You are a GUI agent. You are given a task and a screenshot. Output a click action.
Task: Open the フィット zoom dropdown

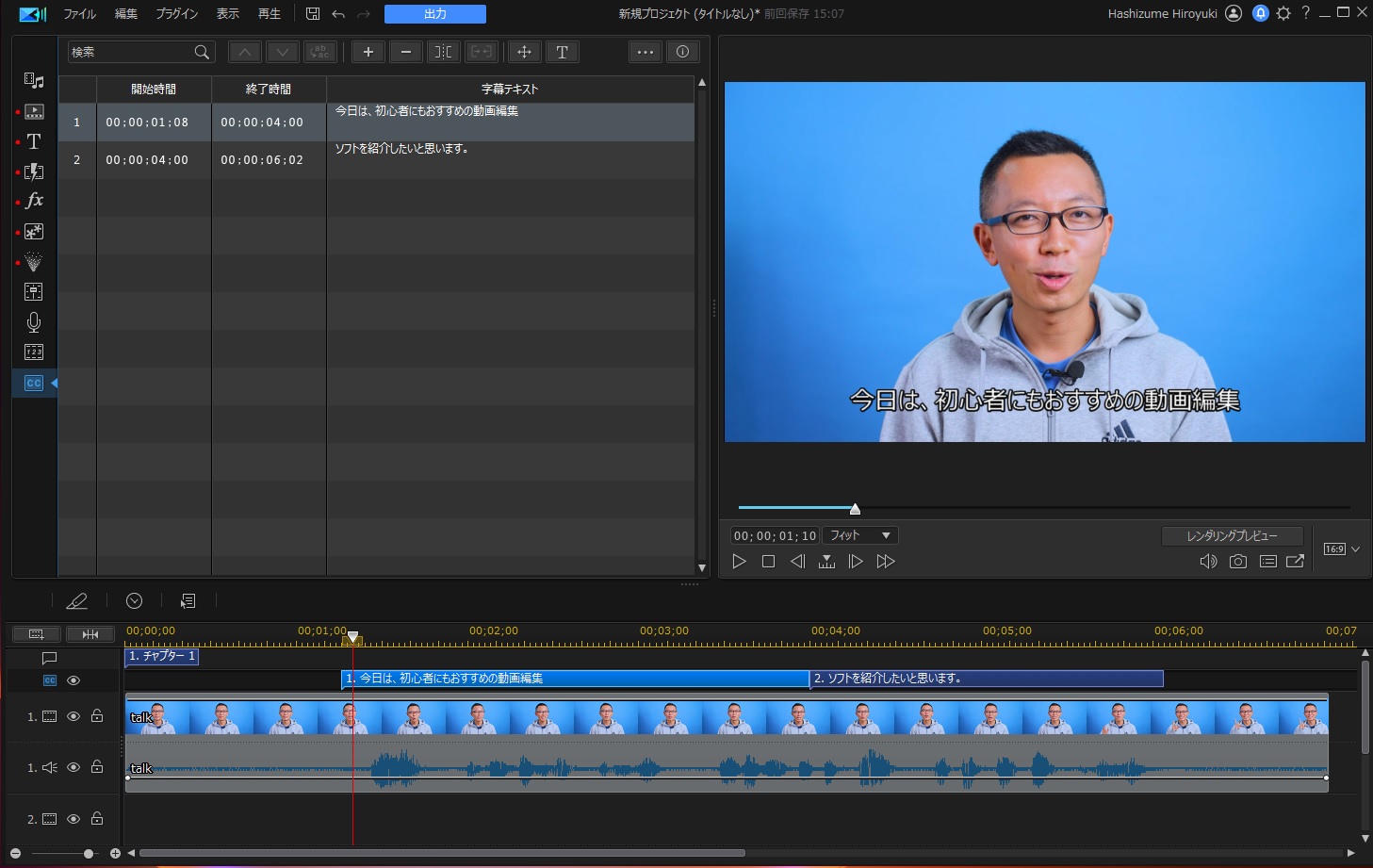(x=860, y=535)
